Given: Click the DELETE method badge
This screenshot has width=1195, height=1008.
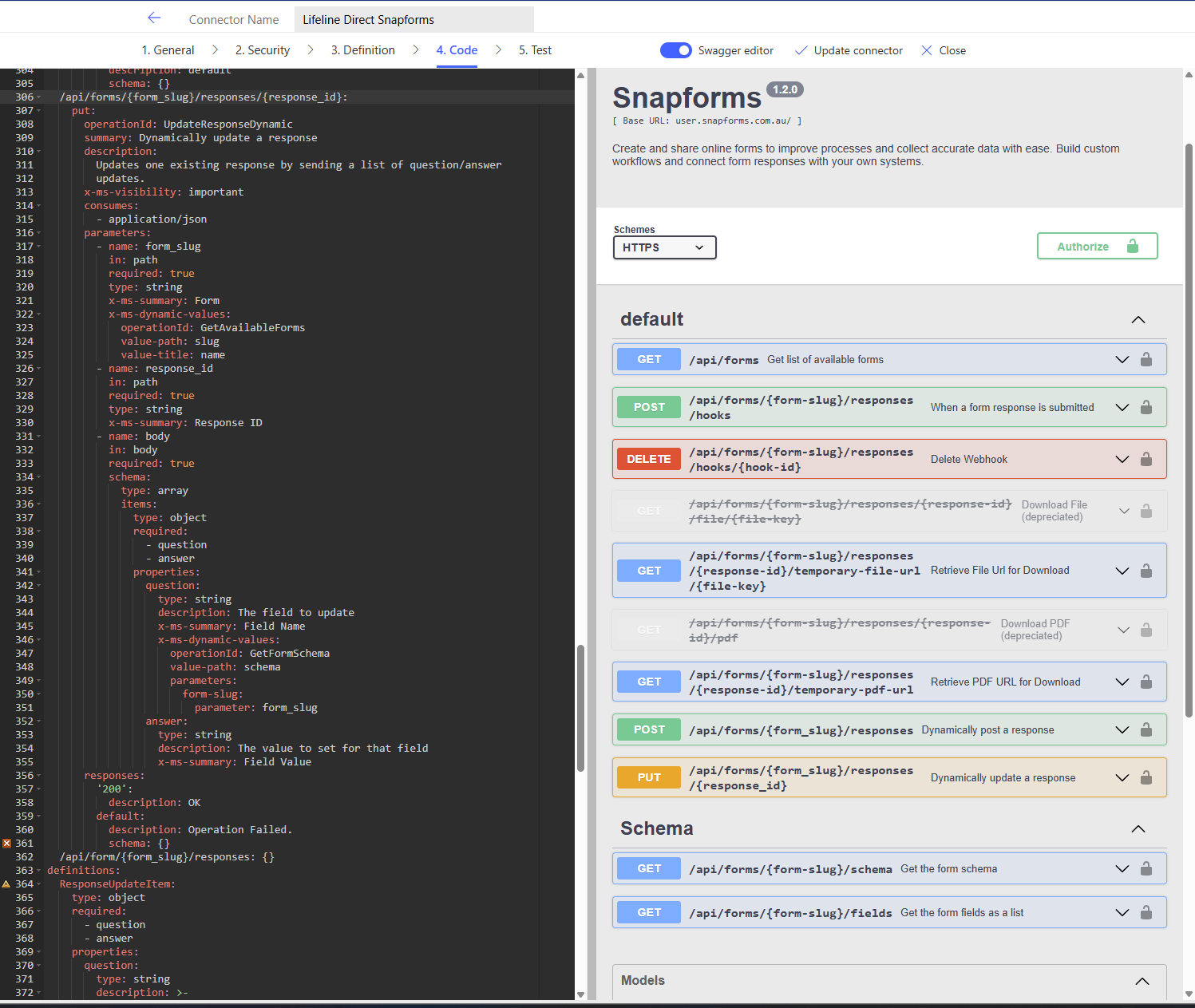Looking at the screenshot, I should tap(649, 459).
